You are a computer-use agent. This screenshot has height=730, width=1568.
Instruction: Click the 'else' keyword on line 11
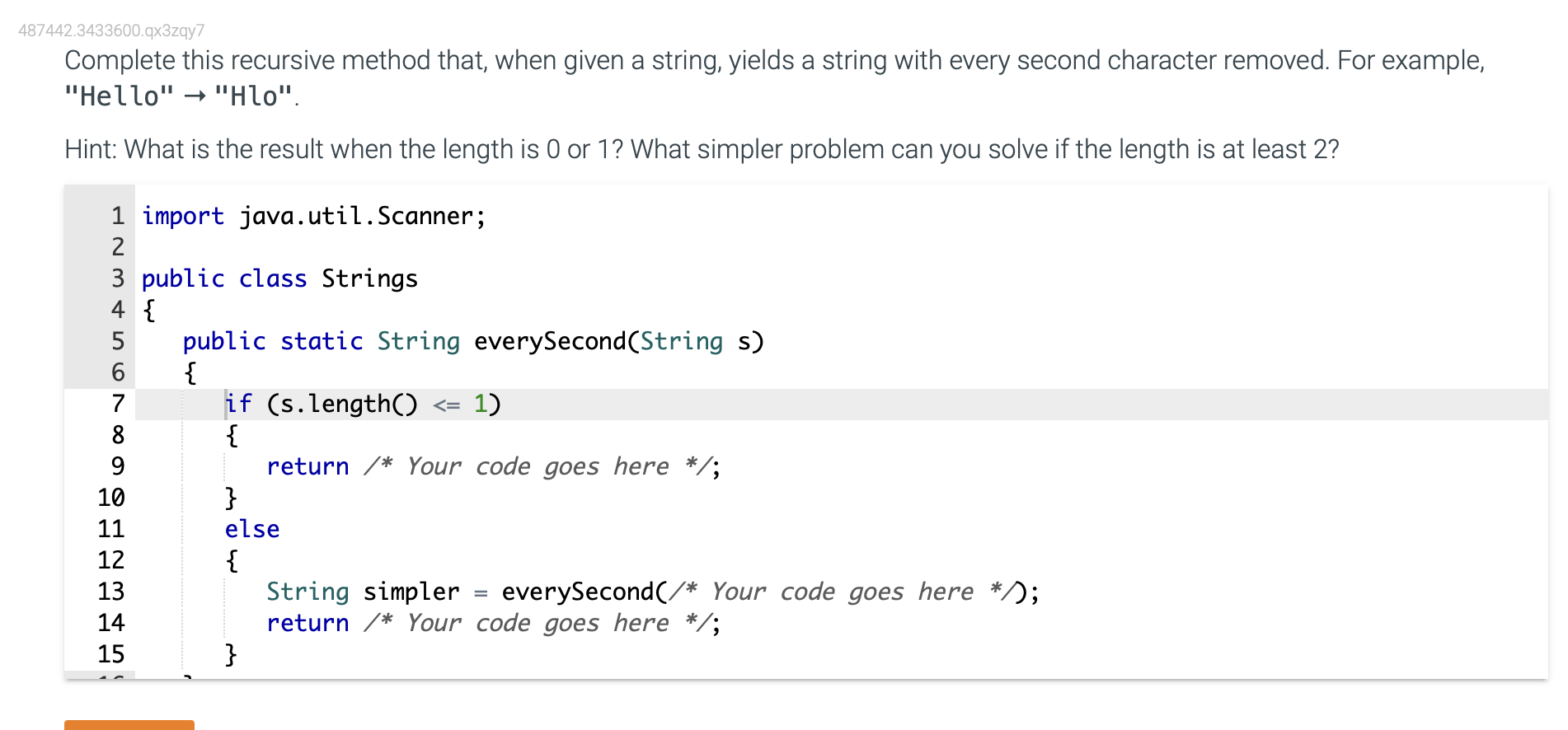[x=252, y=529]
